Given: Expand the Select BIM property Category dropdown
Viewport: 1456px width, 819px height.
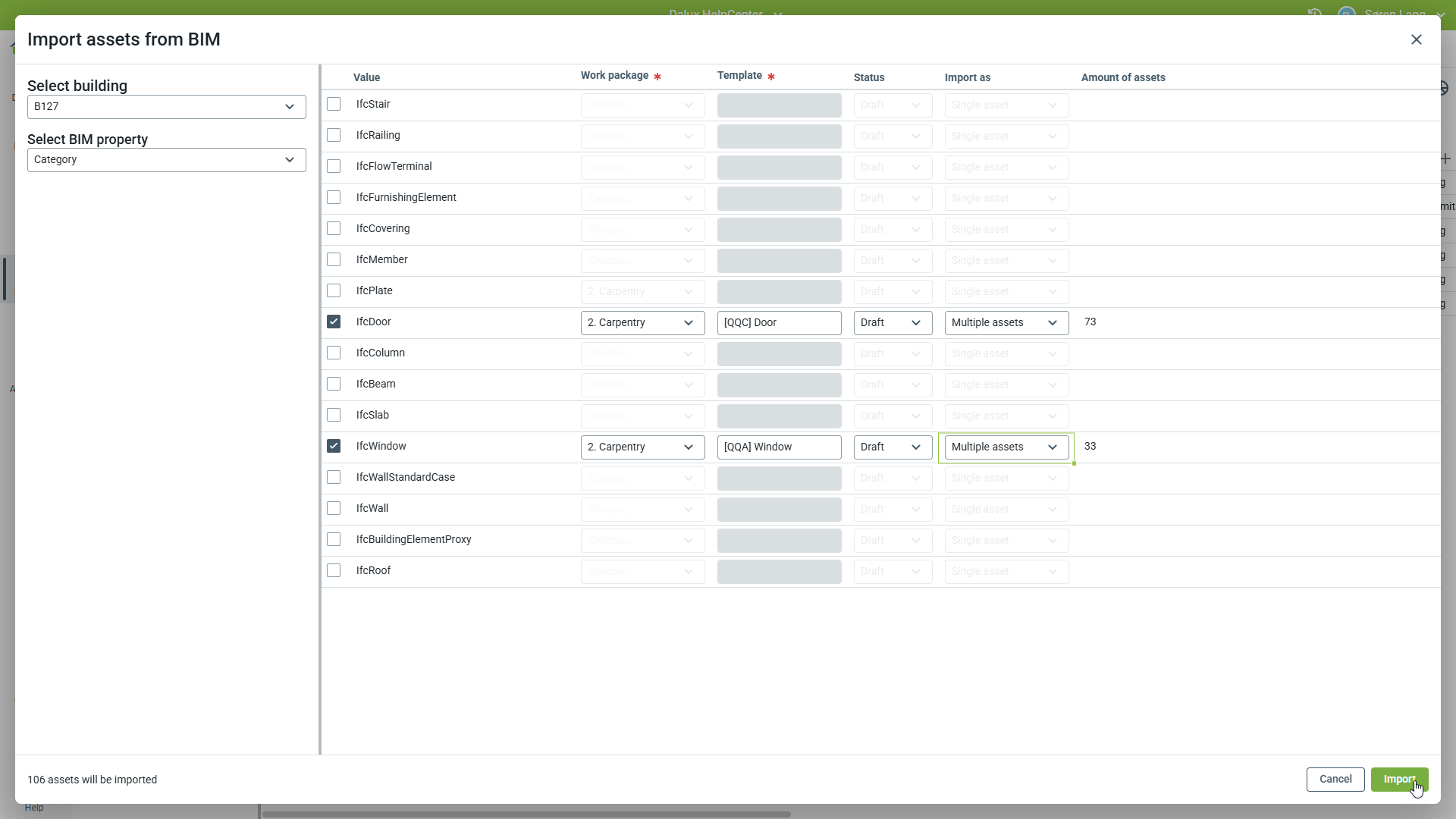Looking at the screenshot, I should pos(167,160).
